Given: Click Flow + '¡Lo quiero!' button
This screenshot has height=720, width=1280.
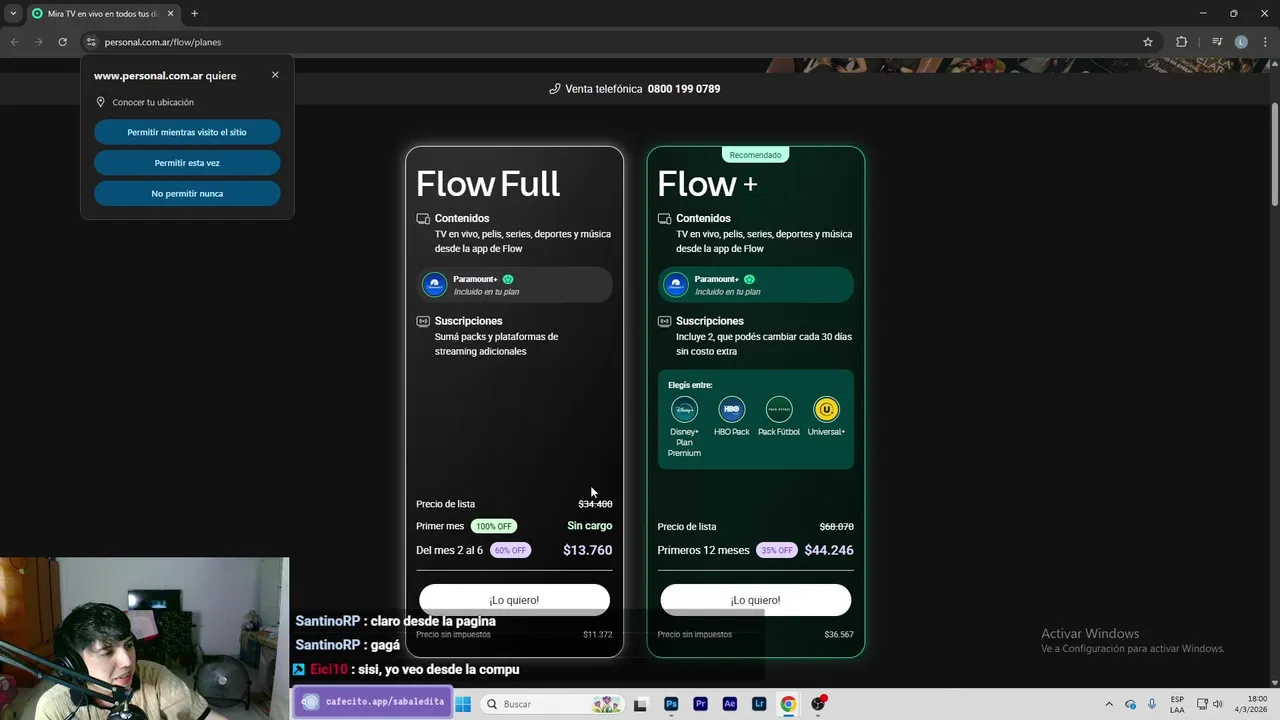Looking at the screenshot, I should click(755, 600).
